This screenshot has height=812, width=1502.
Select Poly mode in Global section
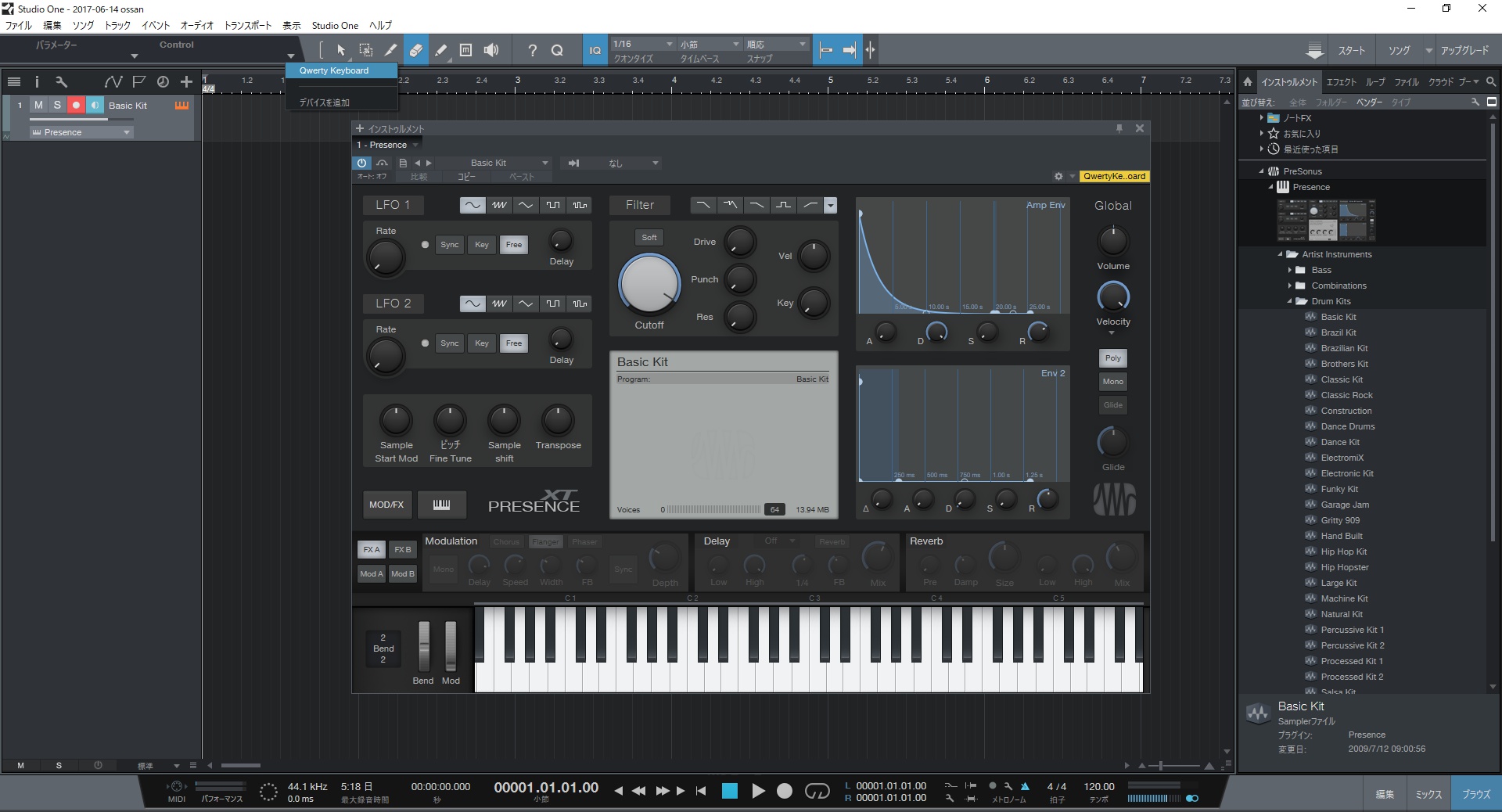pyautogui.click(x=1113, y=358)
